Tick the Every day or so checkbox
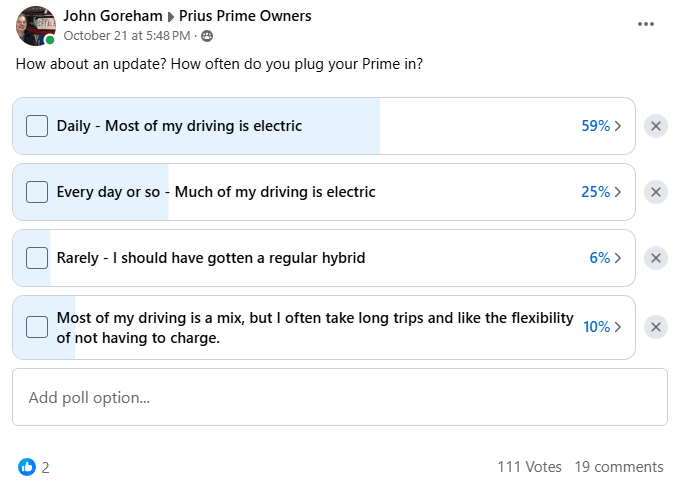Viewport: 675px width, 483px height. (37, 192)
